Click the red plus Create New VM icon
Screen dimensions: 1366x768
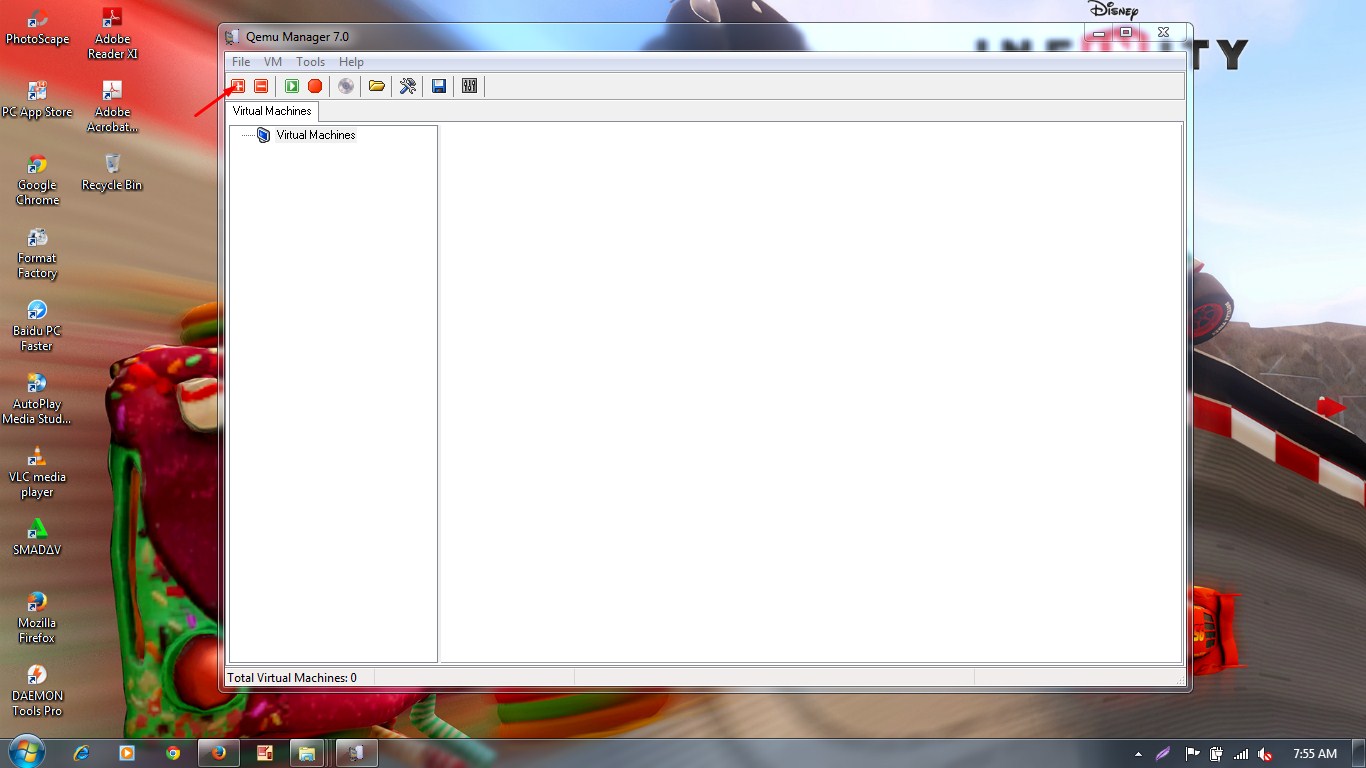click(238, 86)
